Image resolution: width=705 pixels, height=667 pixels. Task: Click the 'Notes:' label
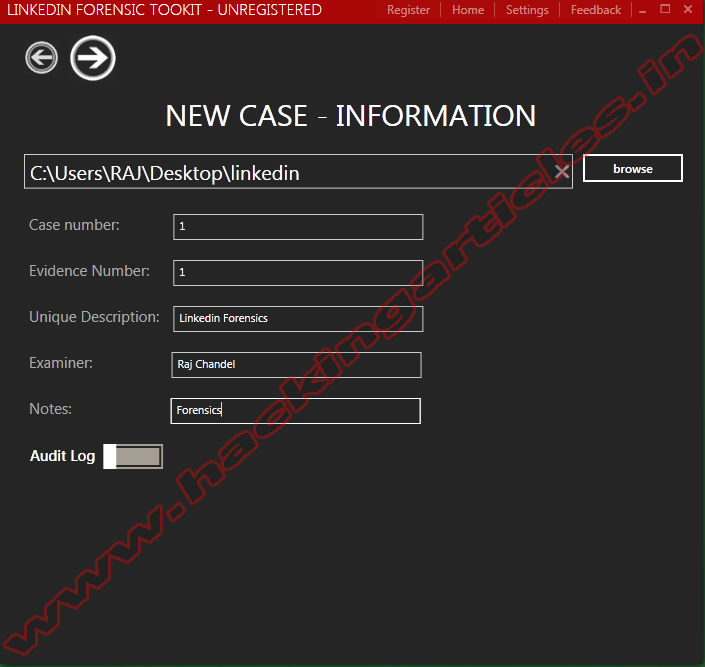(50, 409)
